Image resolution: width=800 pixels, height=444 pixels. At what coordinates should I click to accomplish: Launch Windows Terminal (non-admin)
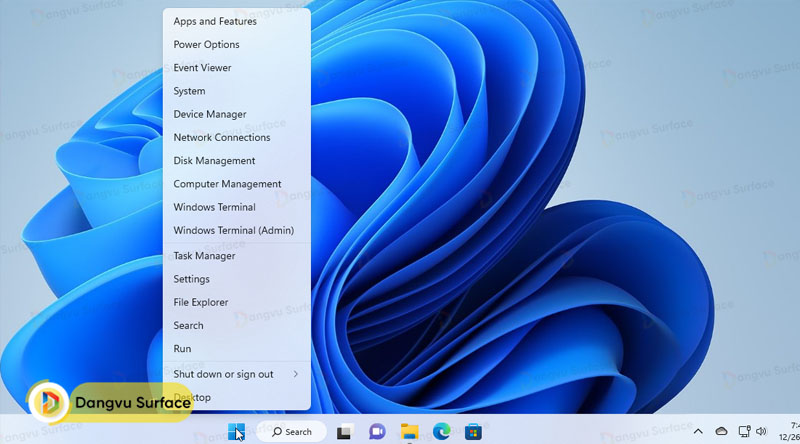[237, 207]
